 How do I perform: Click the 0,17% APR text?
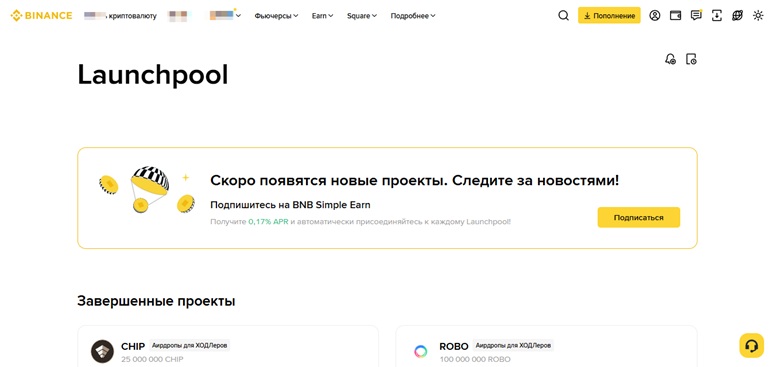[268, 222]
